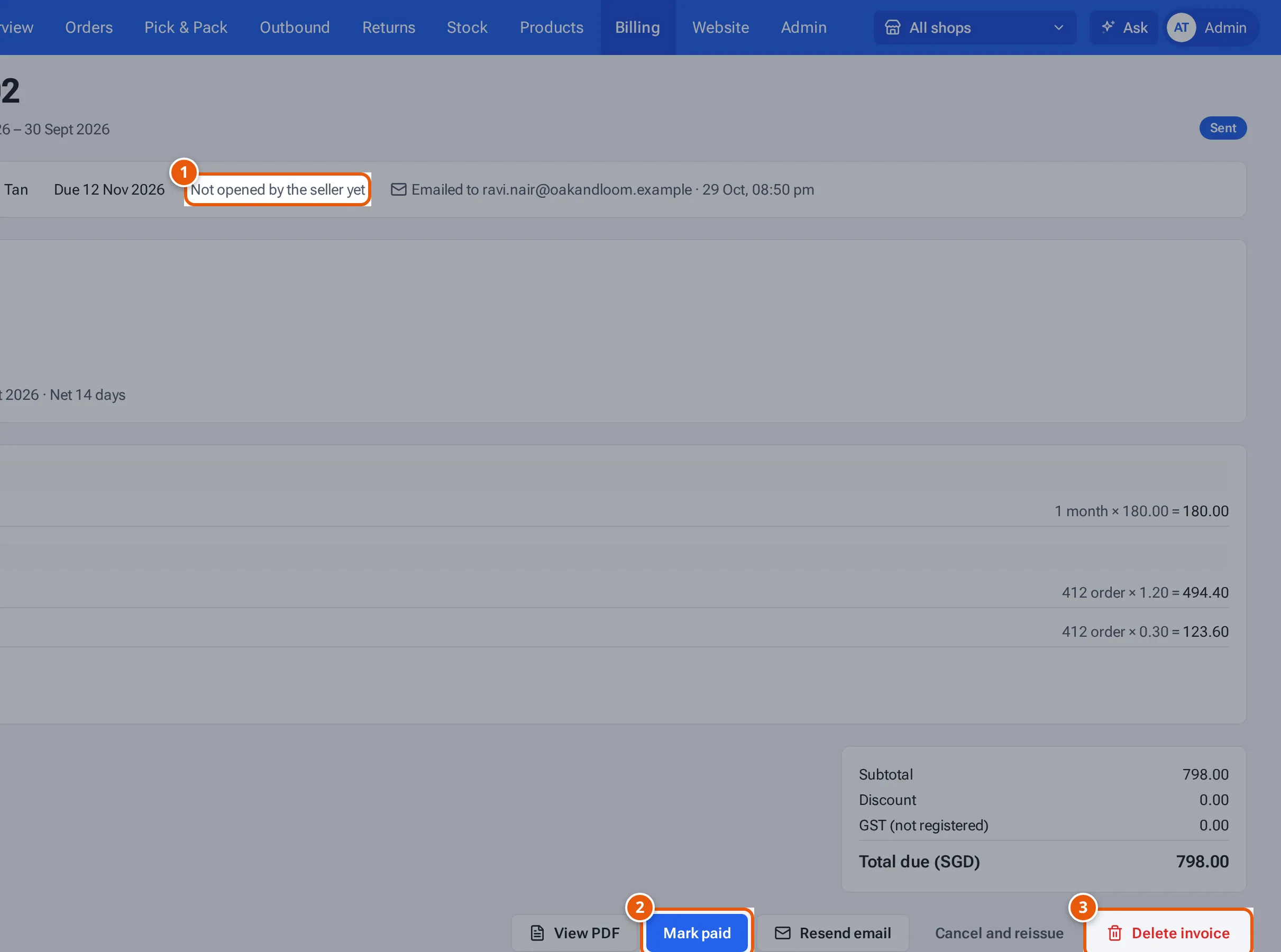This screenshot has height=952, width=1281.
Task: Expand the All shops dropdown
Action: coord(974,27)
